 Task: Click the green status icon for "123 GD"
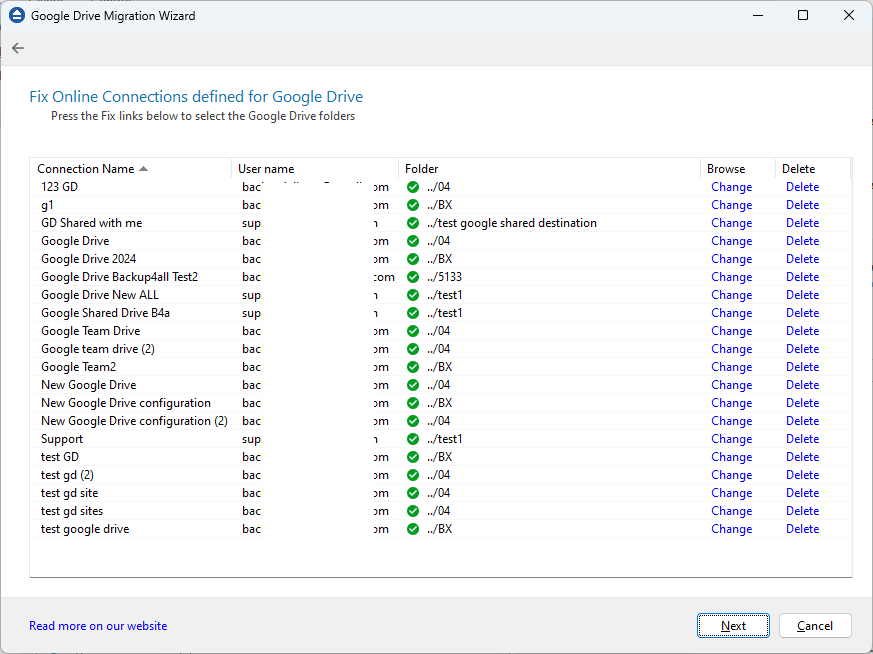point(412,187)
